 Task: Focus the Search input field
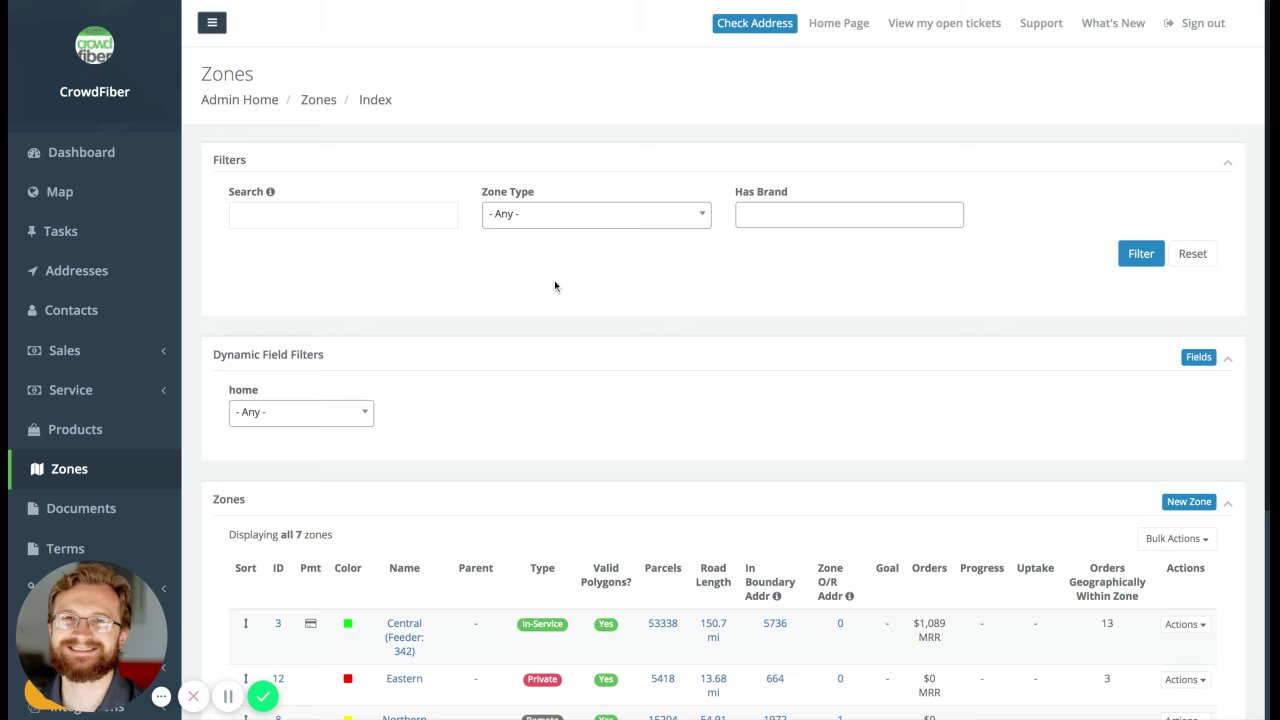click(x=343, y=215)
